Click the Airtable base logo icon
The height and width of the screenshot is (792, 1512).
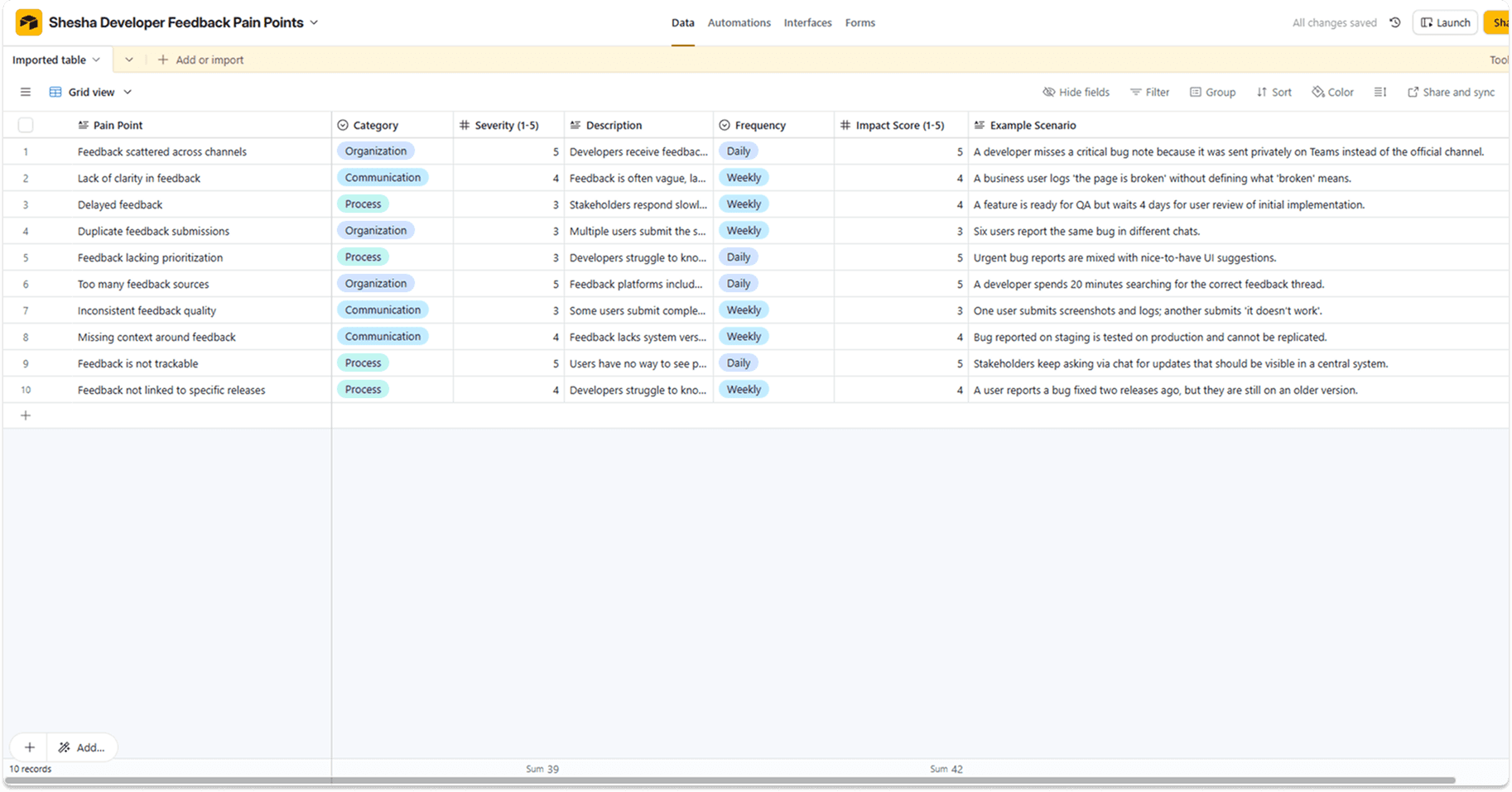(29, 22)
